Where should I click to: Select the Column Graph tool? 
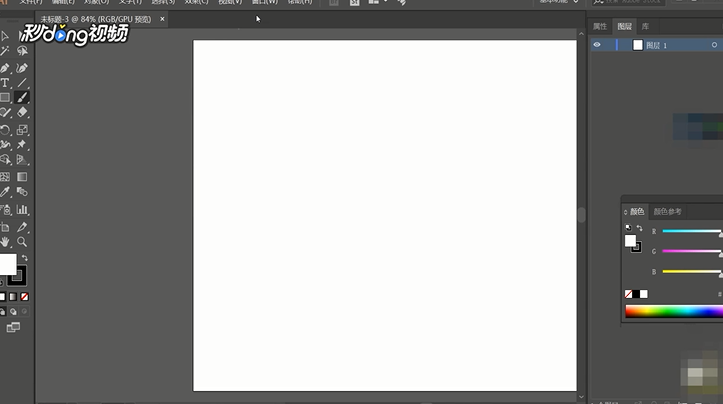(22, 210)
